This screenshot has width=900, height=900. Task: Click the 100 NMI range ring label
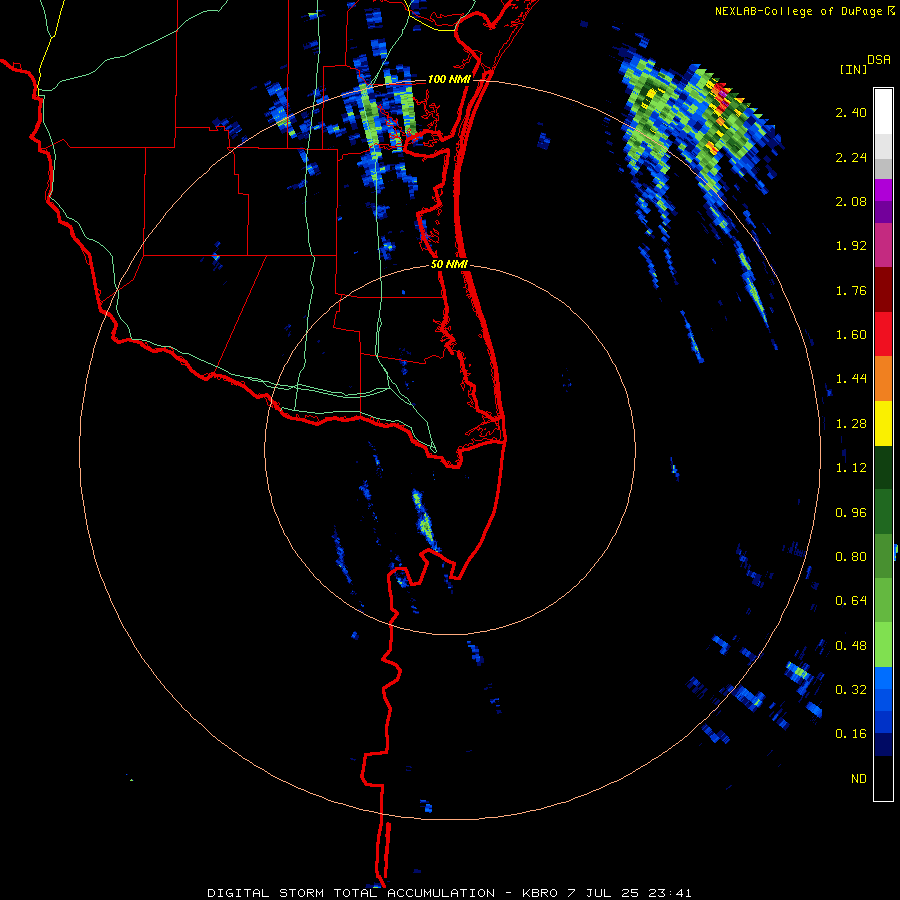pos(449,79)
